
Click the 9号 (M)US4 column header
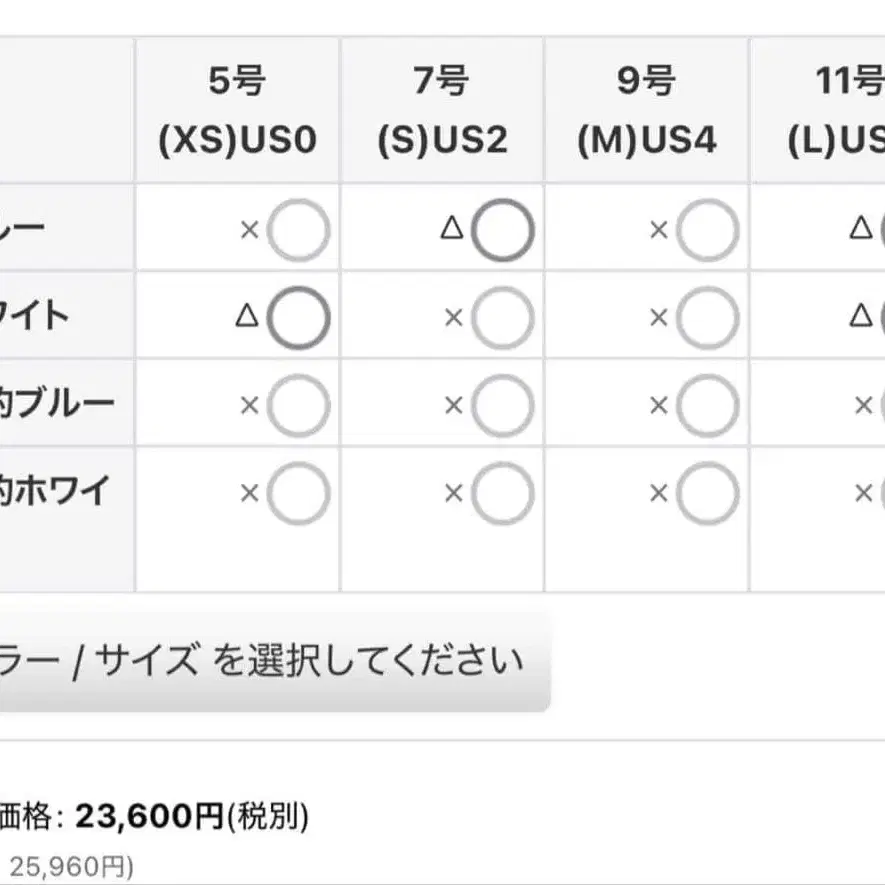[646, 110]
